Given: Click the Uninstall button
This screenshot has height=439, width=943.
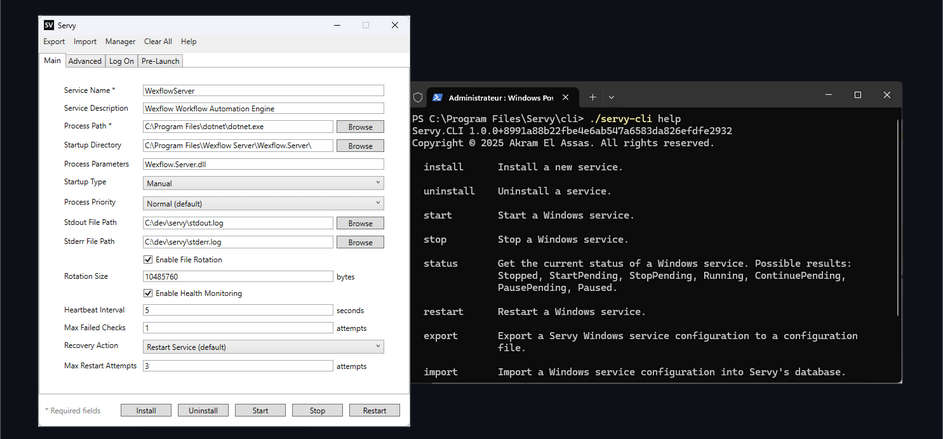Looking at the screenshot, I should click(x=203, y=411).
